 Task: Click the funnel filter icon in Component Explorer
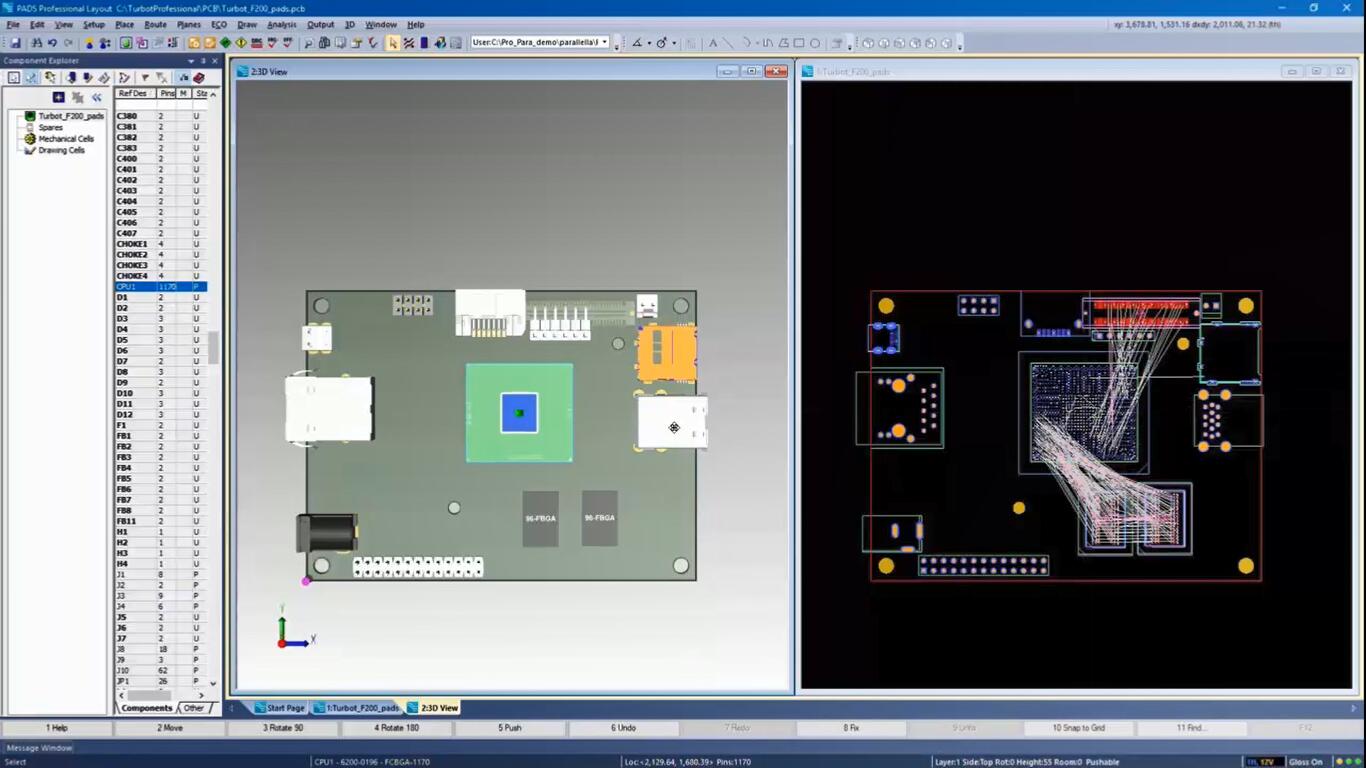point(145,77)
